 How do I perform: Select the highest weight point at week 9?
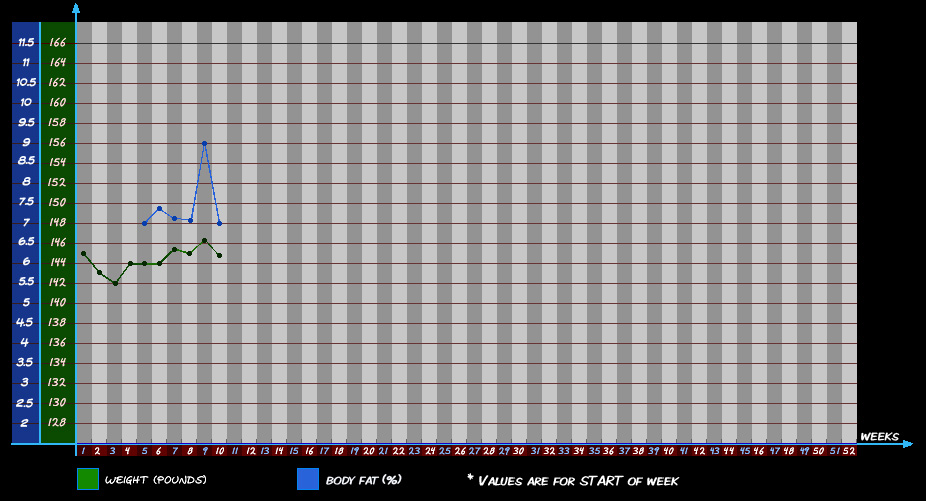[204, 240]
